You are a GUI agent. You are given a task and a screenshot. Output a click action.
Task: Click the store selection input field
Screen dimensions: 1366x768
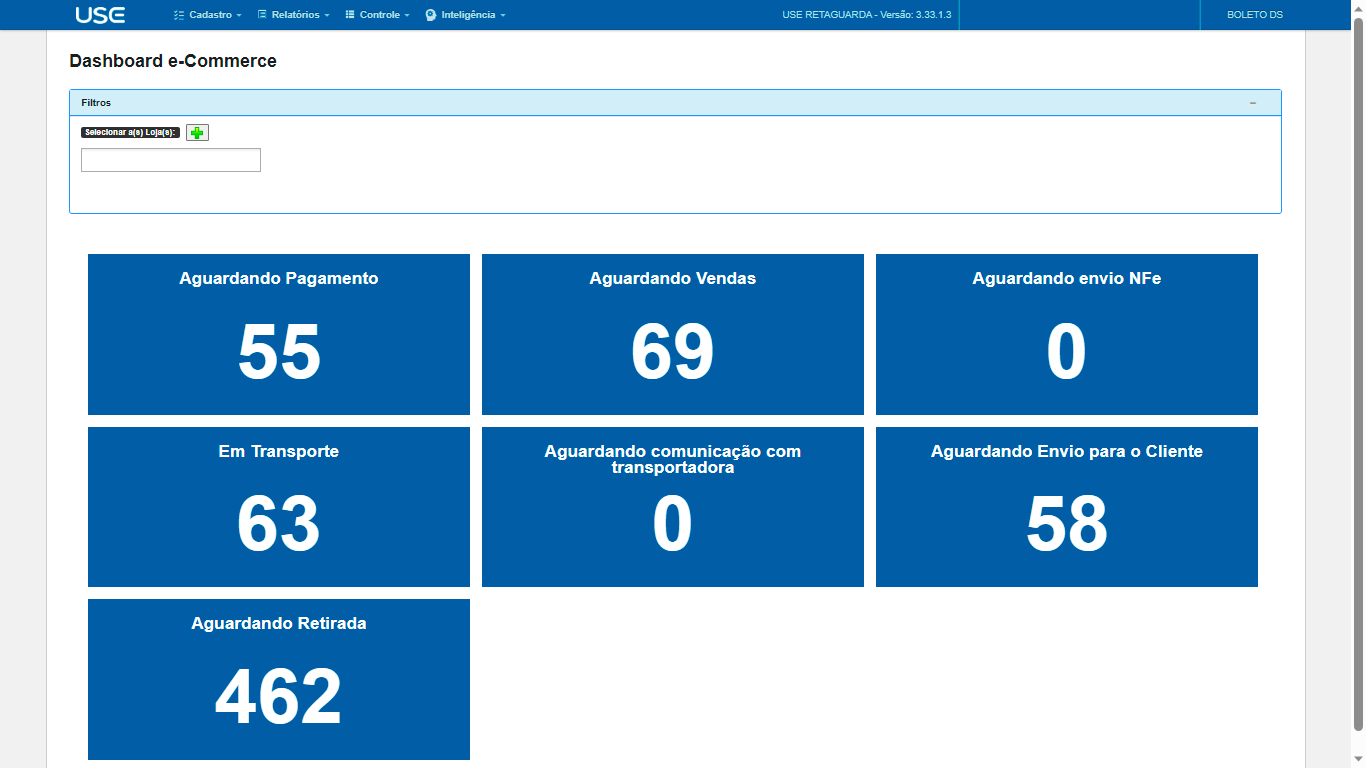tap(171, 160)
